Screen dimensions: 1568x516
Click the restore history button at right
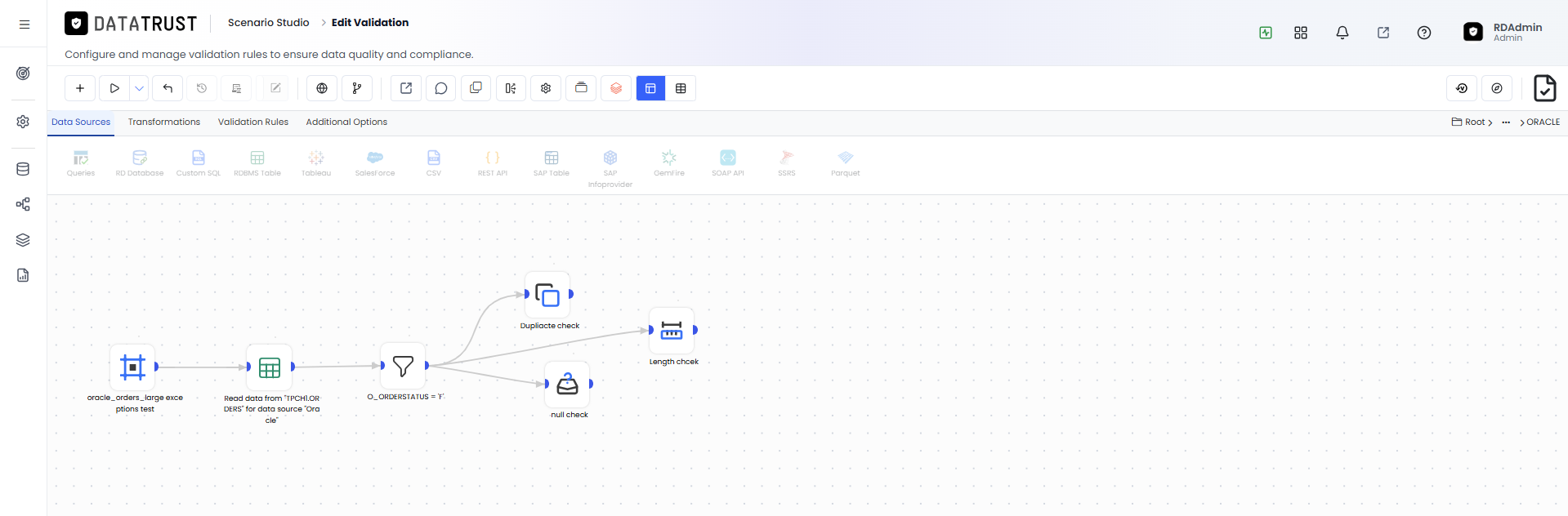click(1462, 88)
